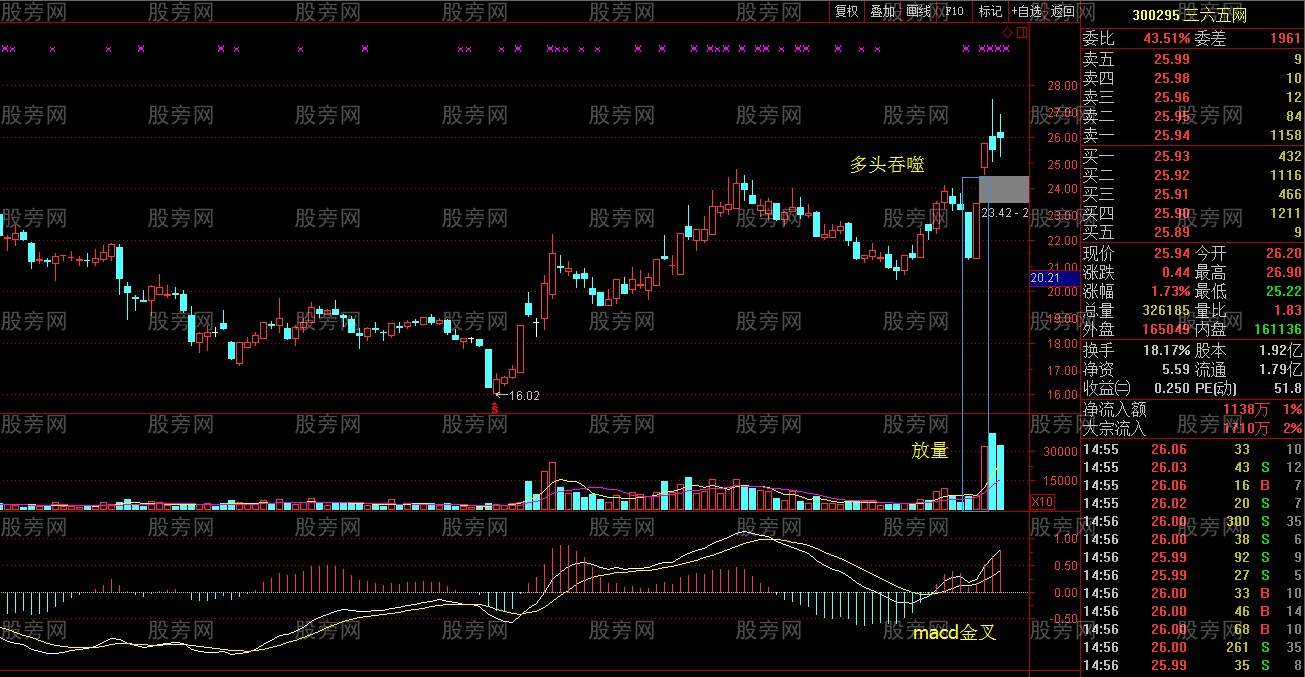This screenshot has width=1305, height=677.
Task: Select trade row 14:55 26.03 volume 43
Action: (1192, 467)
